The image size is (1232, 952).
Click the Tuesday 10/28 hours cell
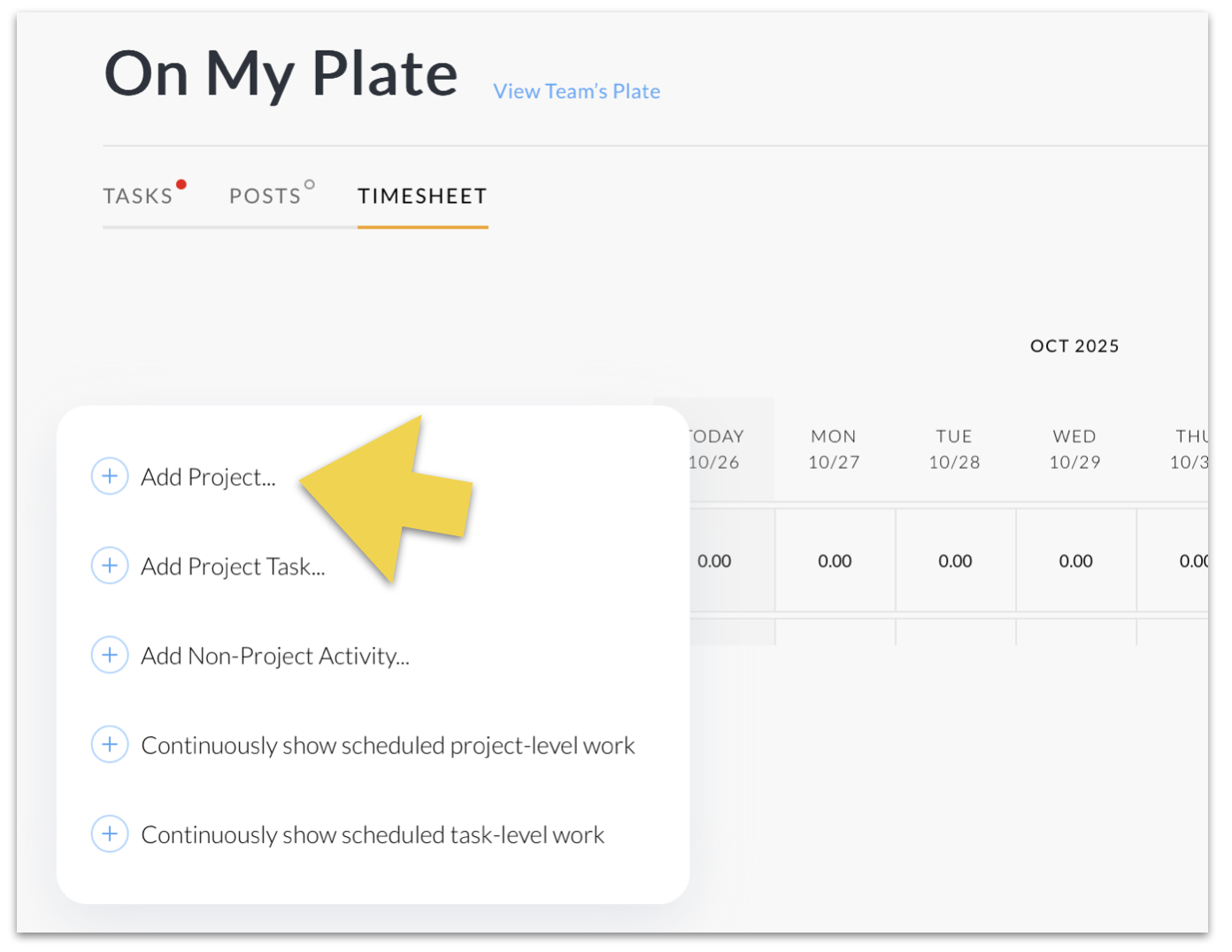click(x=955, y=561)
